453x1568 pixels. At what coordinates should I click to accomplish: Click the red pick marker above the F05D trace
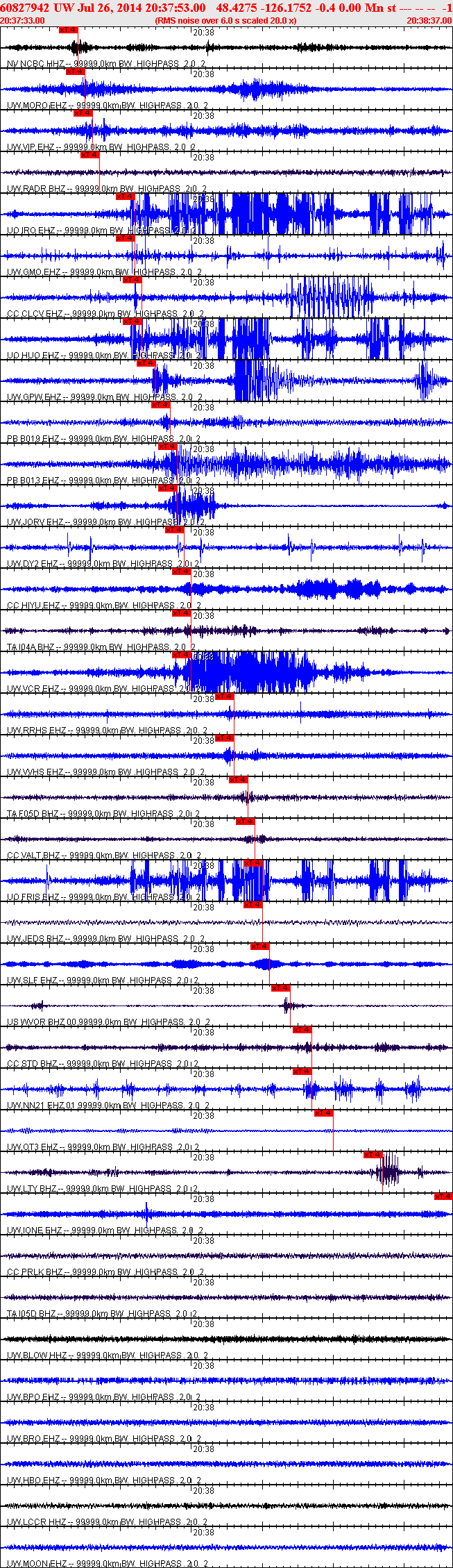pos(238,780)
